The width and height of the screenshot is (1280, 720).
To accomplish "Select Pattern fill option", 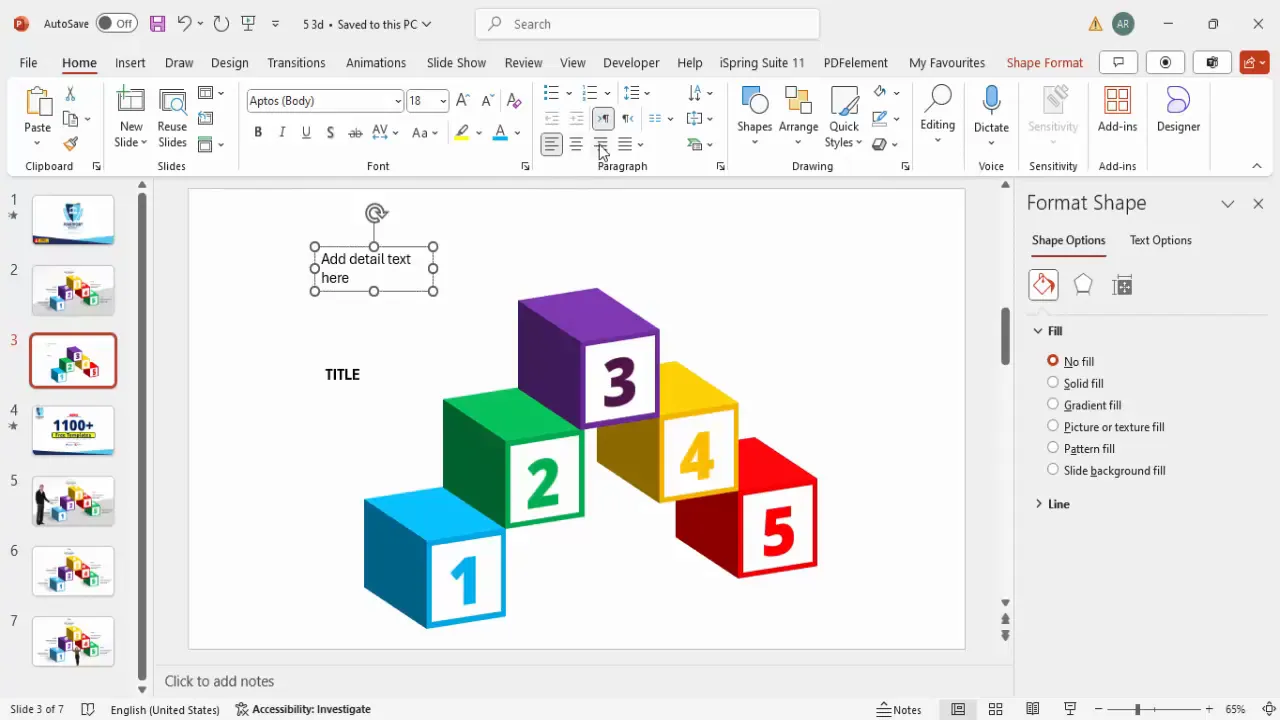I will (x=1053, y=448).
